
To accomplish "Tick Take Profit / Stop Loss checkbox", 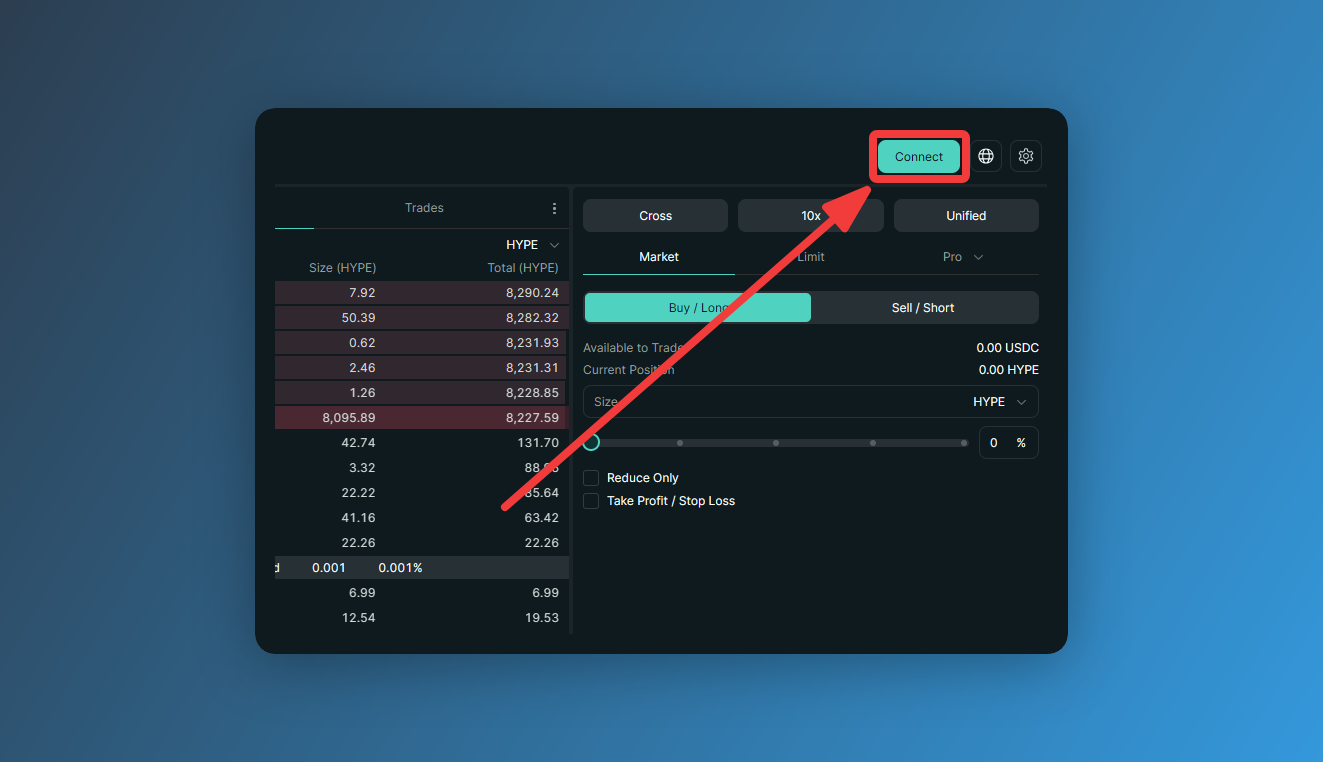I will coord(591,501).
